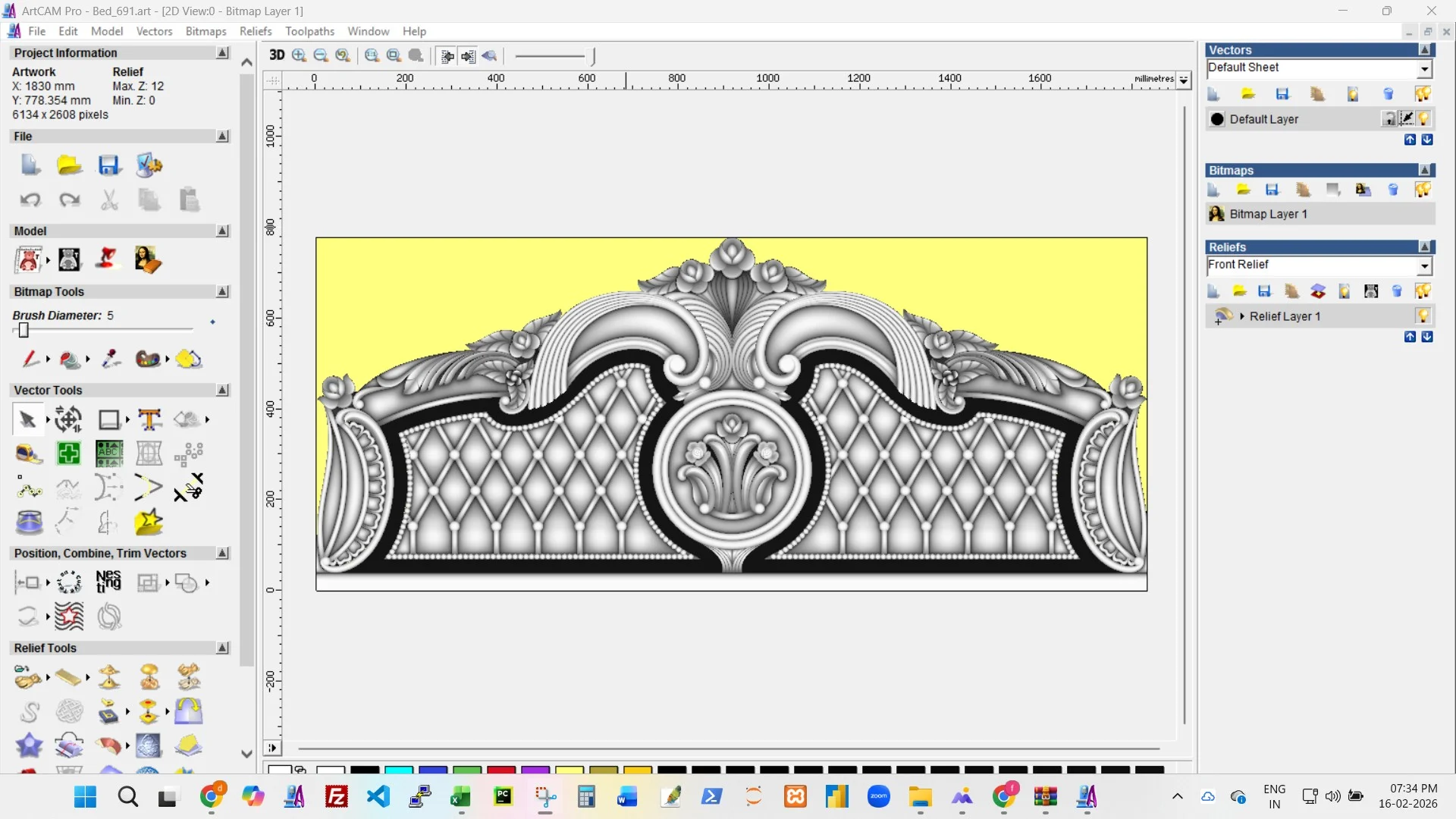The image size is (1456, 819).
Task: Collapse the Vector Tools panel header
Action: pos(223,390)
